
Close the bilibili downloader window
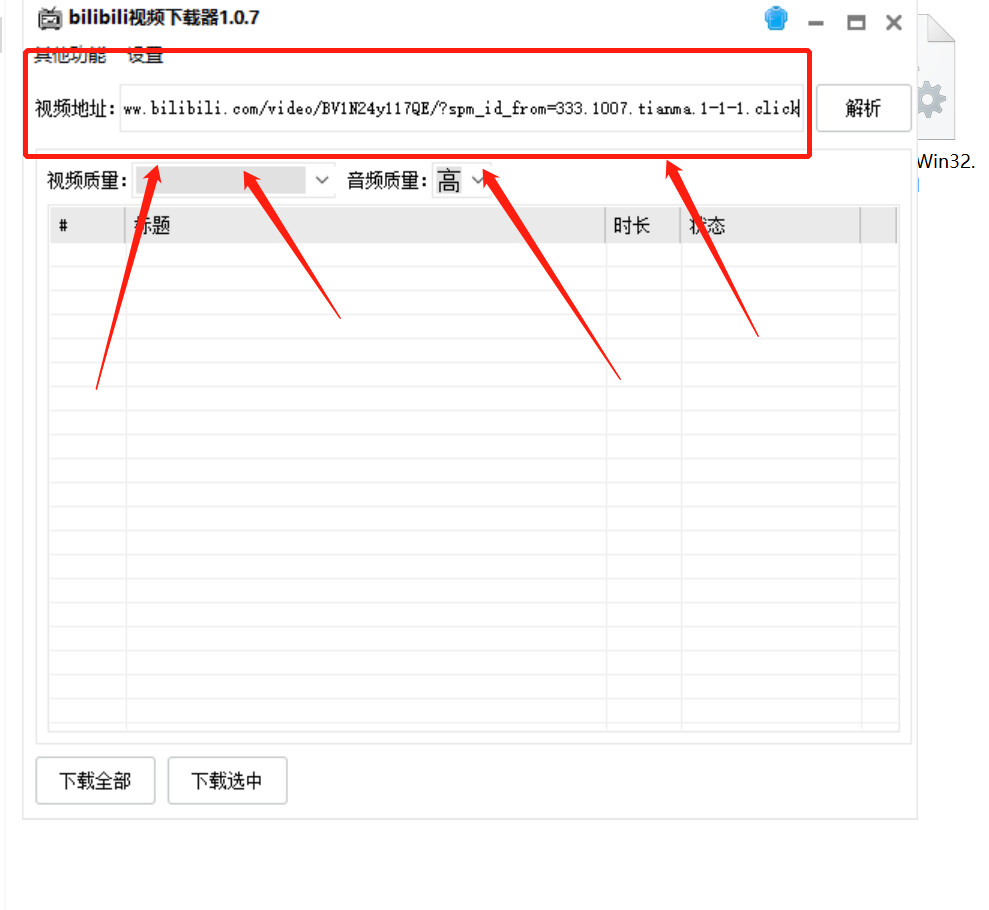(894, 23)
